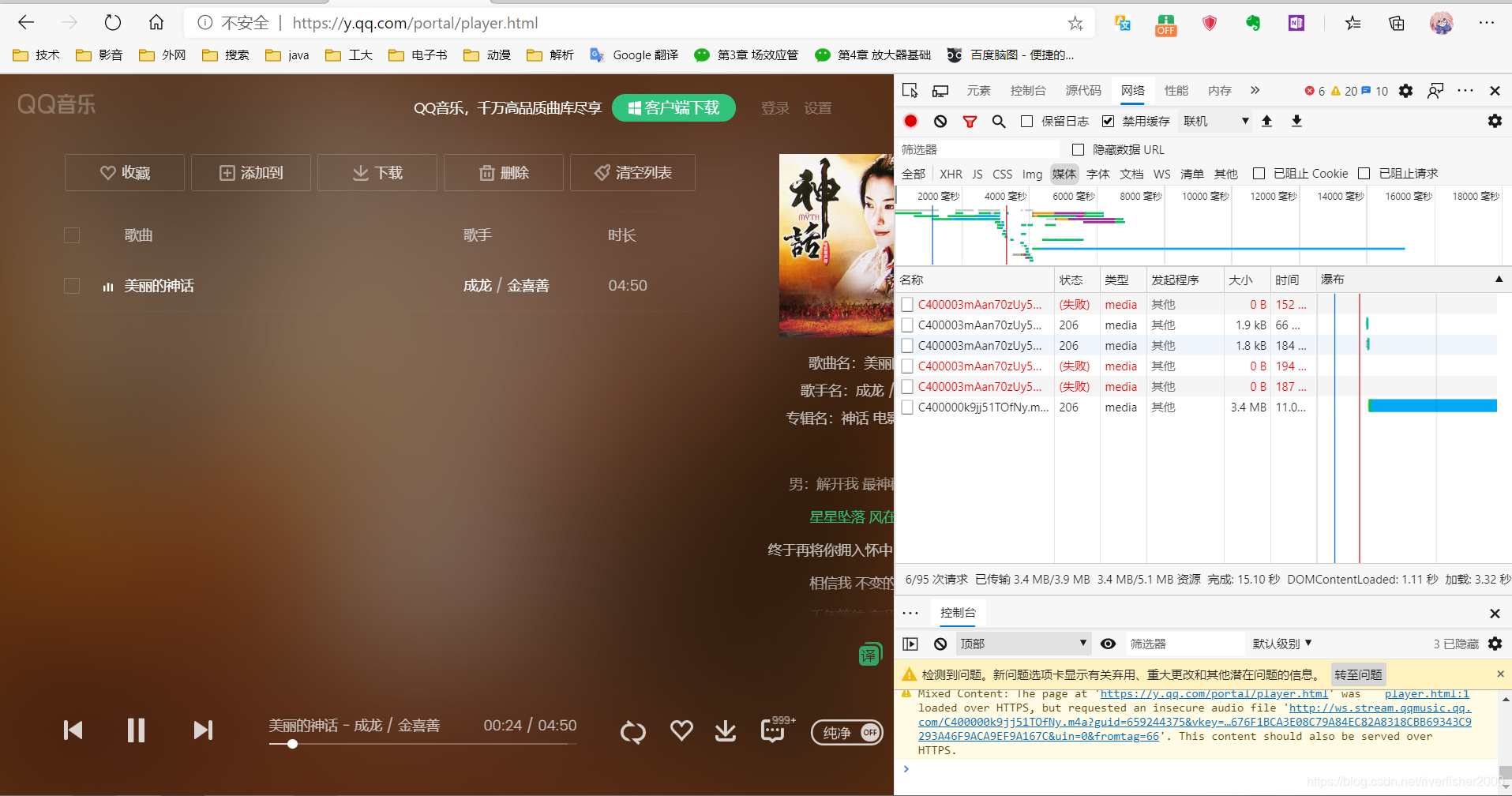
Task: Open the inspect element picker tool
Action: click(910, 91)
